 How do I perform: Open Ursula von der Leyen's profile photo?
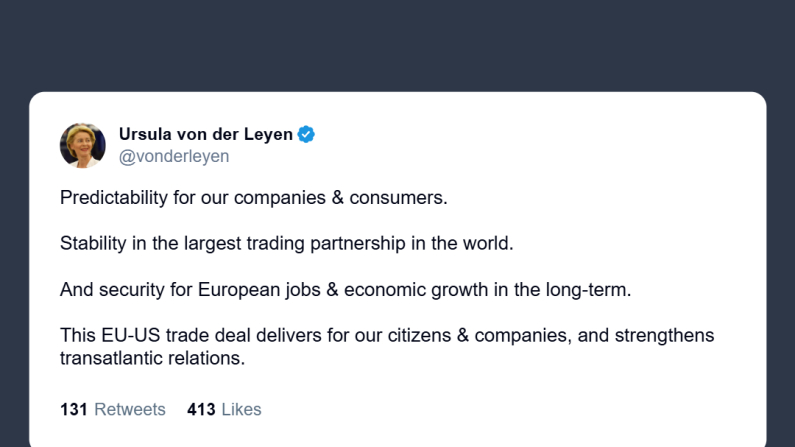[83, 145]
